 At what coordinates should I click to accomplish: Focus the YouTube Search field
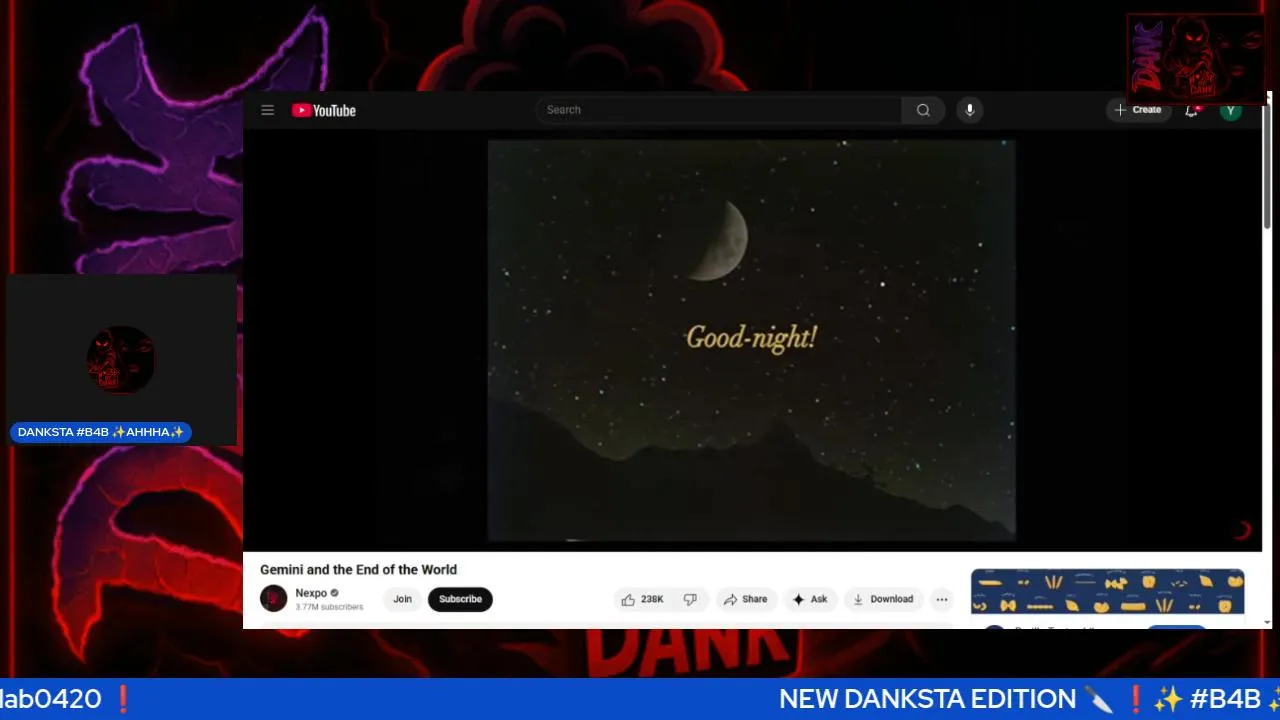click(718, 110)
